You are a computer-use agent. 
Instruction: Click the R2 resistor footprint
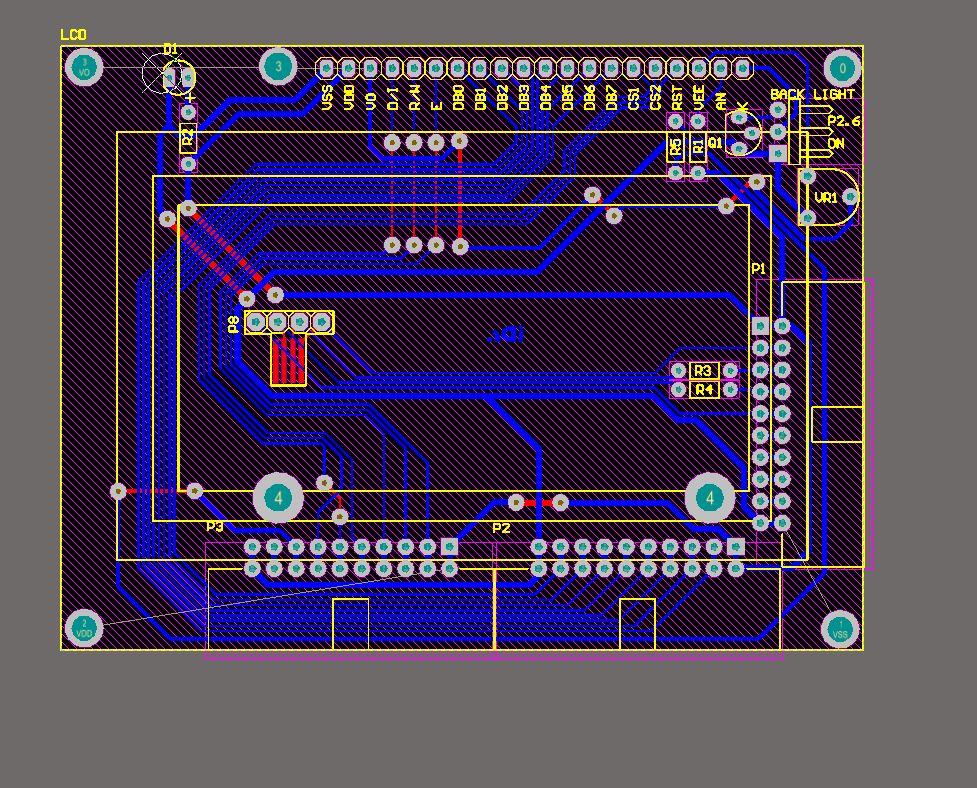[187, 138]
